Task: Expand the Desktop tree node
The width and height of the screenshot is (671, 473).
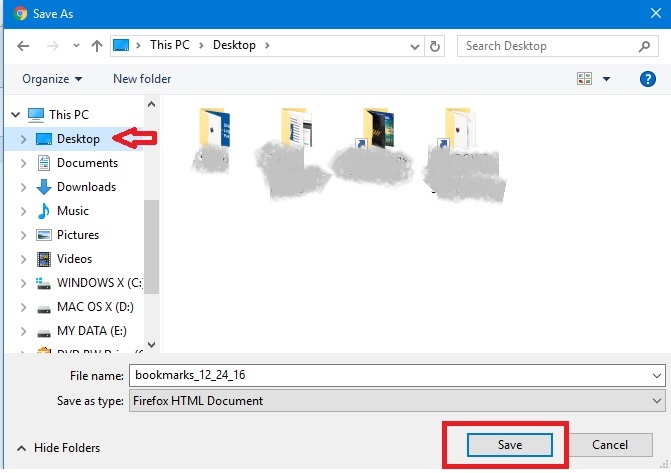Action: pos(24,139)
